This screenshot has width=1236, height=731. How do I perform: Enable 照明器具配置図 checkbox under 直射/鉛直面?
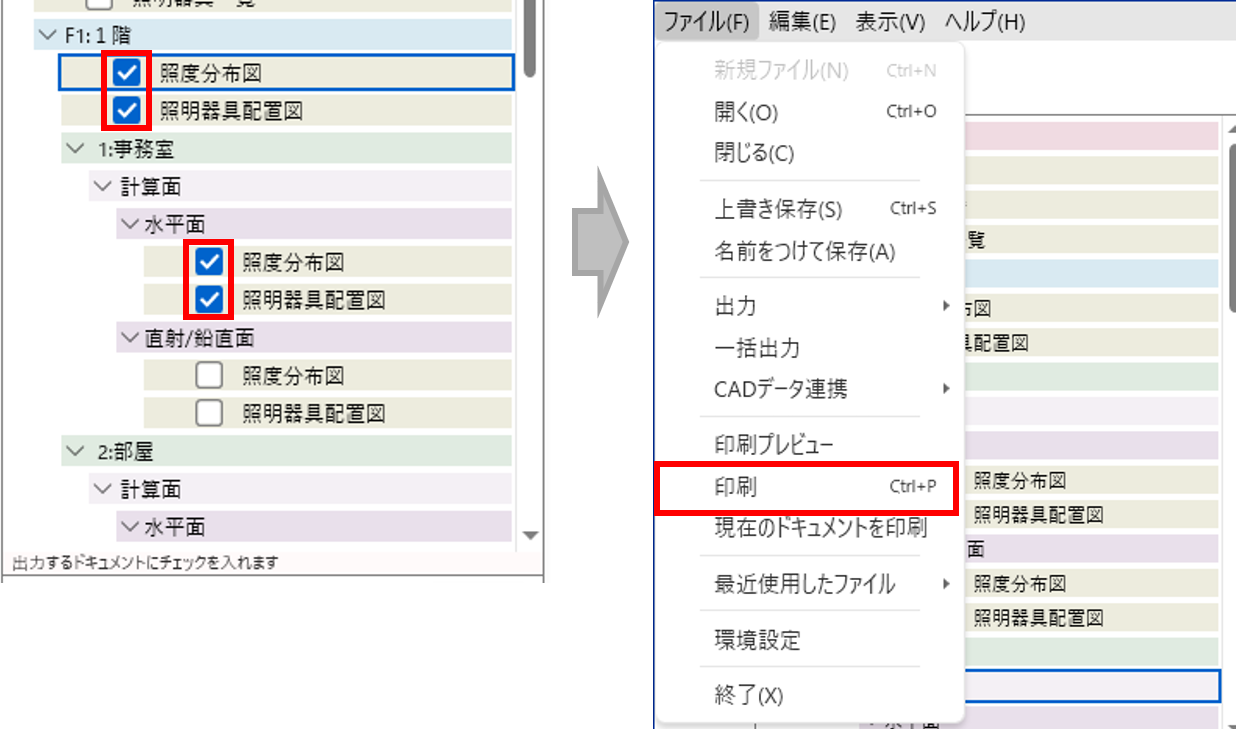[x=209, y=413]
